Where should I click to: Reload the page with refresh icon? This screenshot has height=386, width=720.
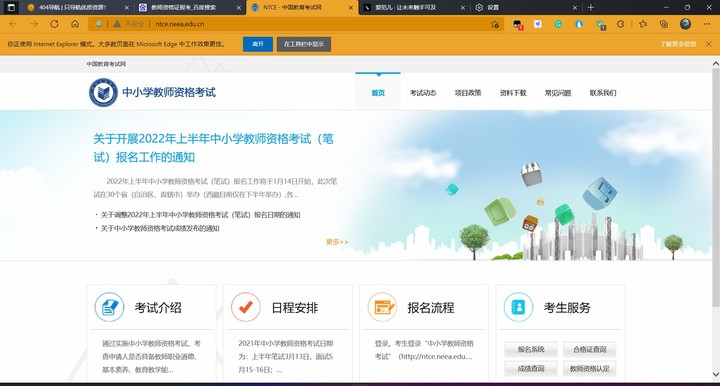point(54,24)
